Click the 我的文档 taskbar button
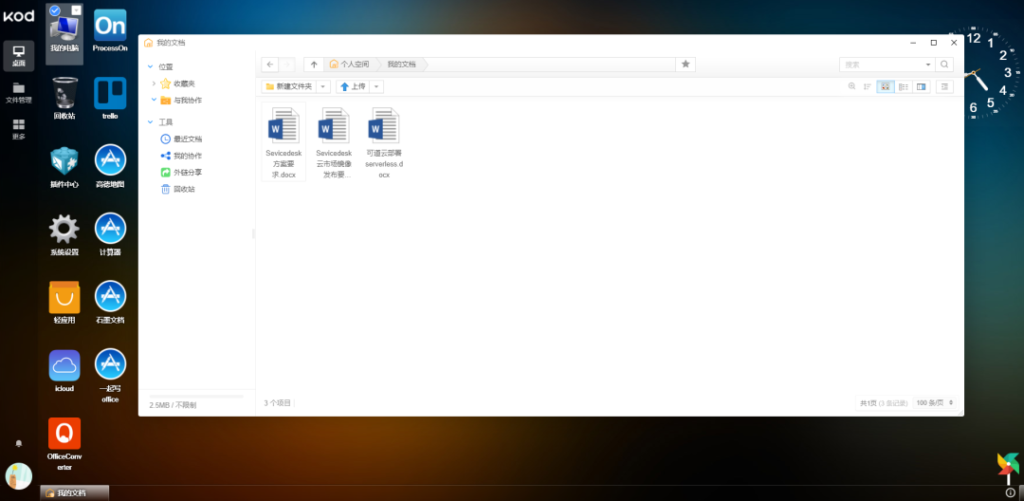This screenshot has height=501, width=1024. pyautogui.click(x=74, y=493)
